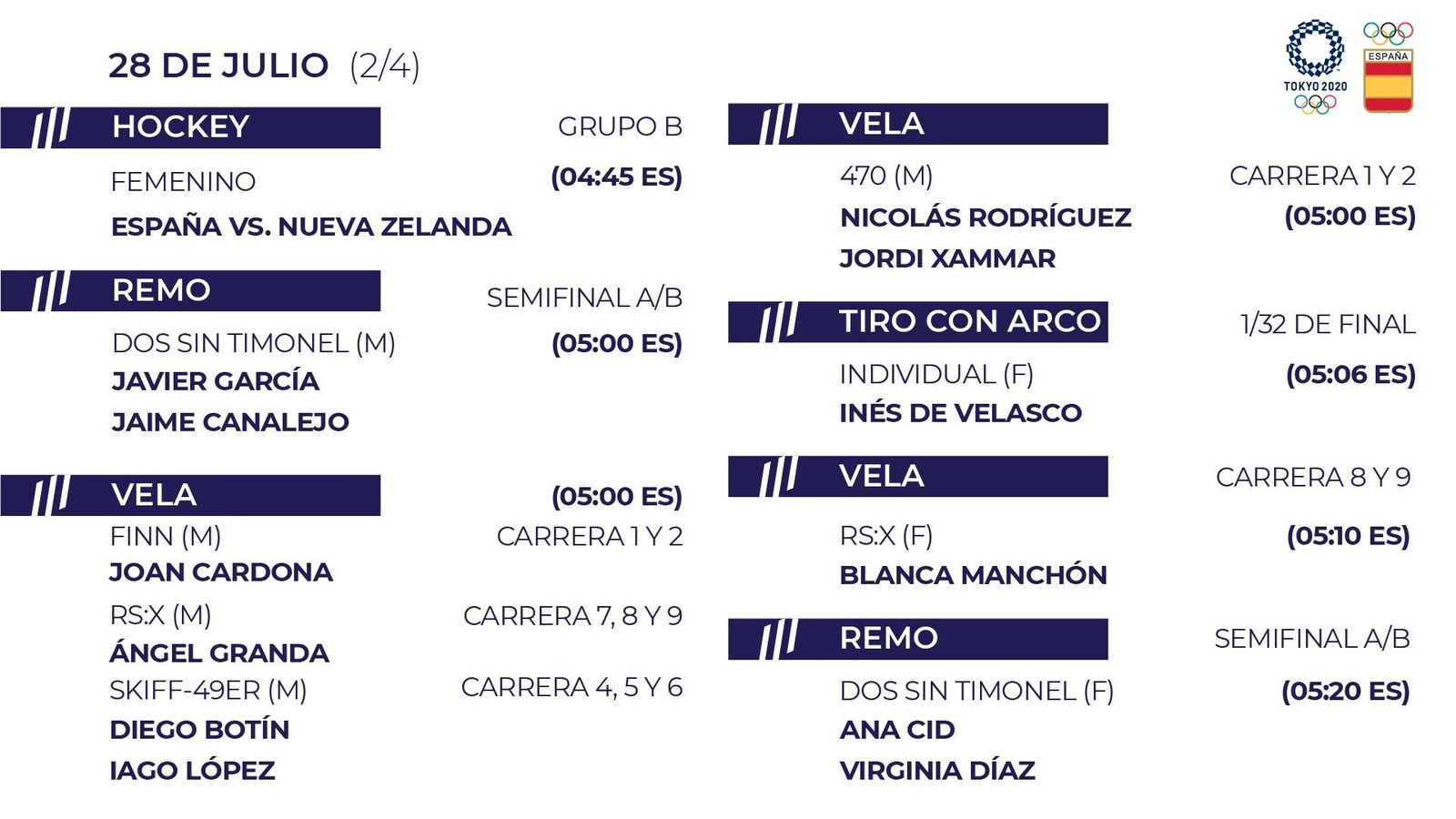Click the (04:45 ES) hockey time

(x=617, y=177)
